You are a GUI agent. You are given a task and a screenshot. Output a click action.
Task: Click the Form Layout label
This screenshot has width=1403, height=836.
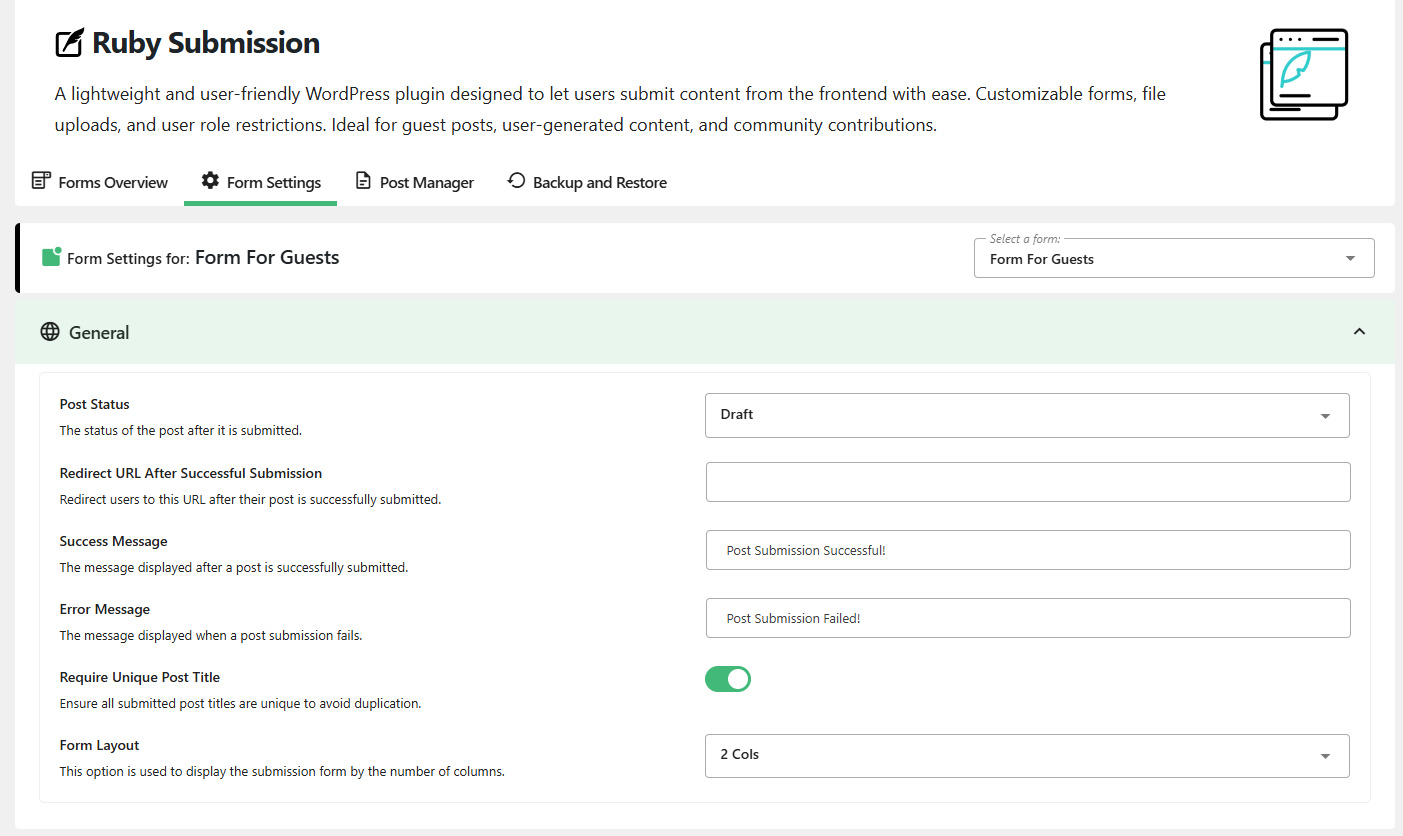pyautogui.click(x=100, y=745)
